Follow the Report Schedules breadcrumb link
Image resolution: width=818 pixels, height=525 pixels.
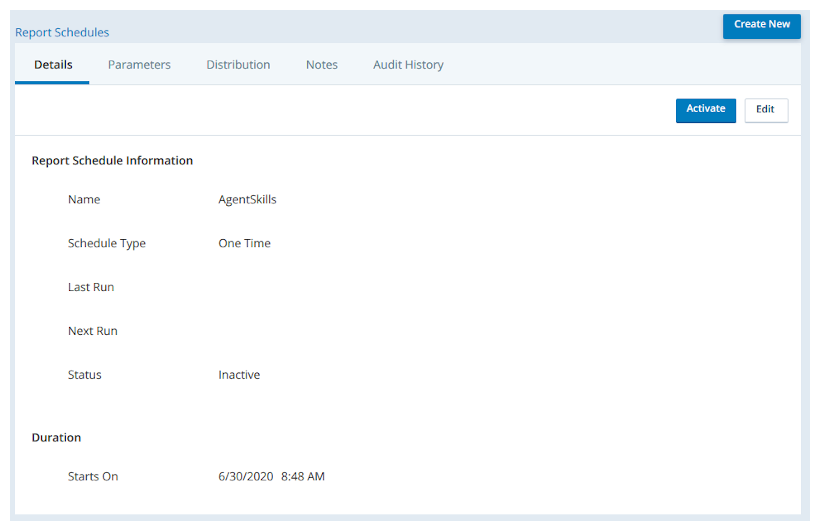point(62,32)
